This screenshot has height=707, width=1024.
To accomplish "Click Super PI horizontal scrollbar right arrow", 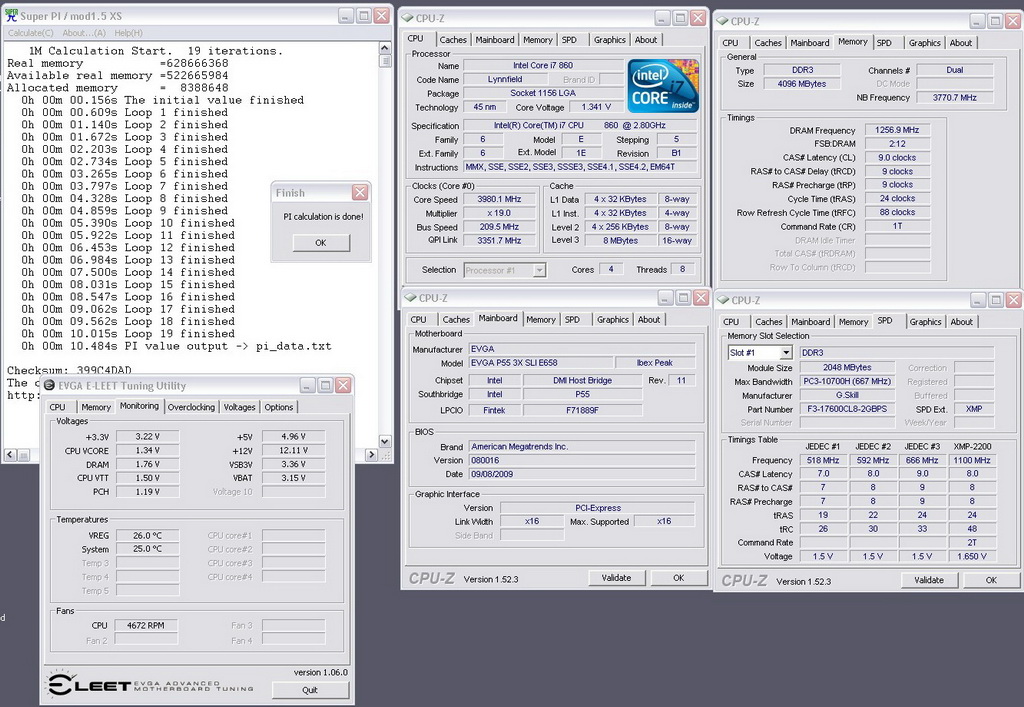I will tap(372, 455).
